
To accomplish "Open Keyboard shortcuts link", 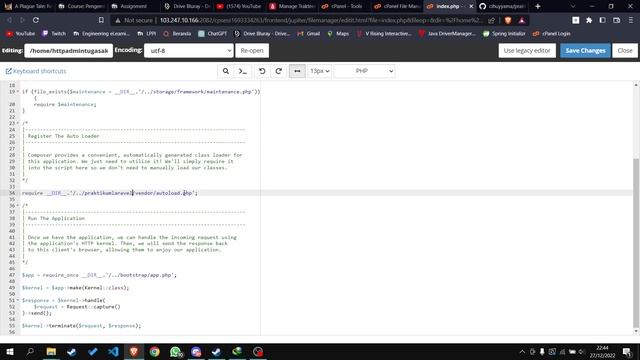I will (x=36, y=71).
